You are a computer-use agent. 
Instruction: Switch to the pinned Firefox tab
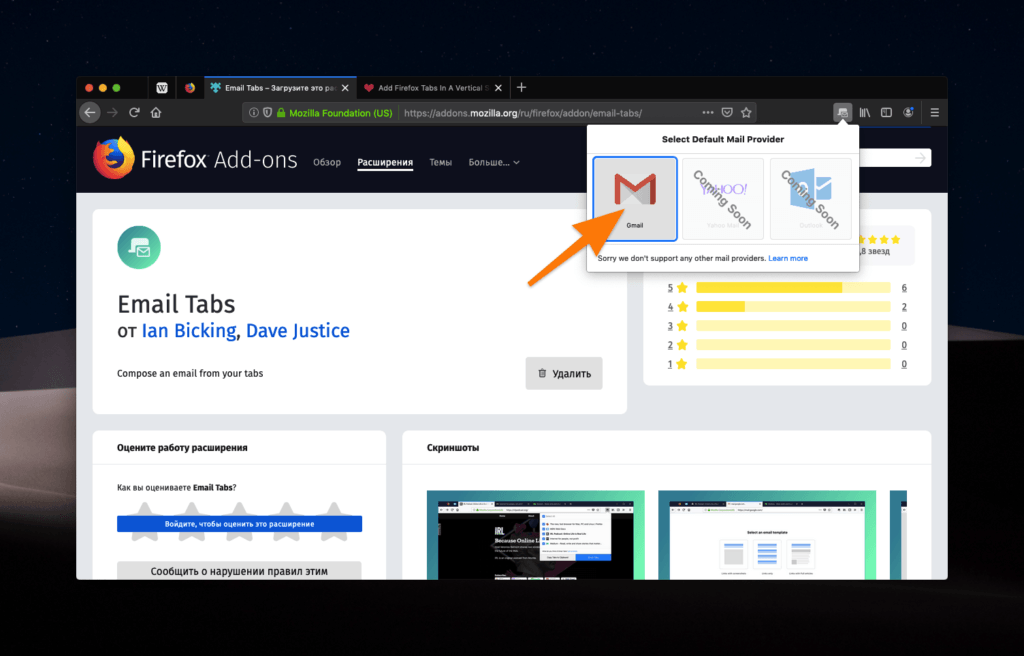[189, 88]
